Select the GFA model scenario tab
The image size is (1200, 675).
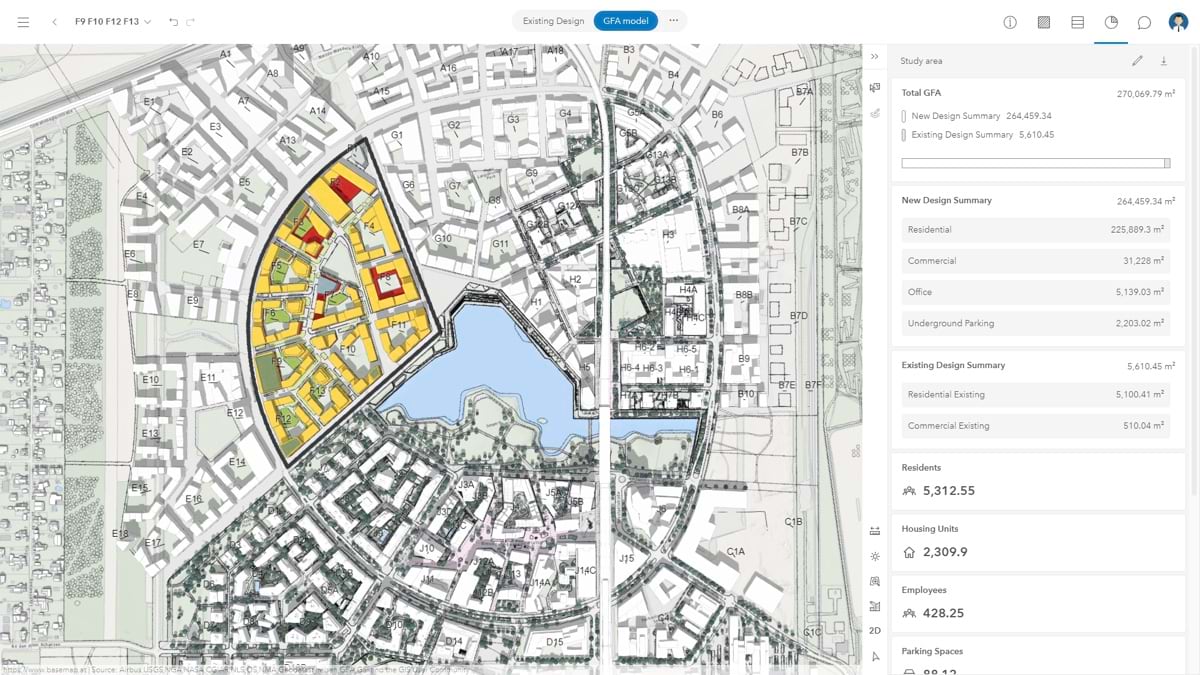tap(625, 21)
